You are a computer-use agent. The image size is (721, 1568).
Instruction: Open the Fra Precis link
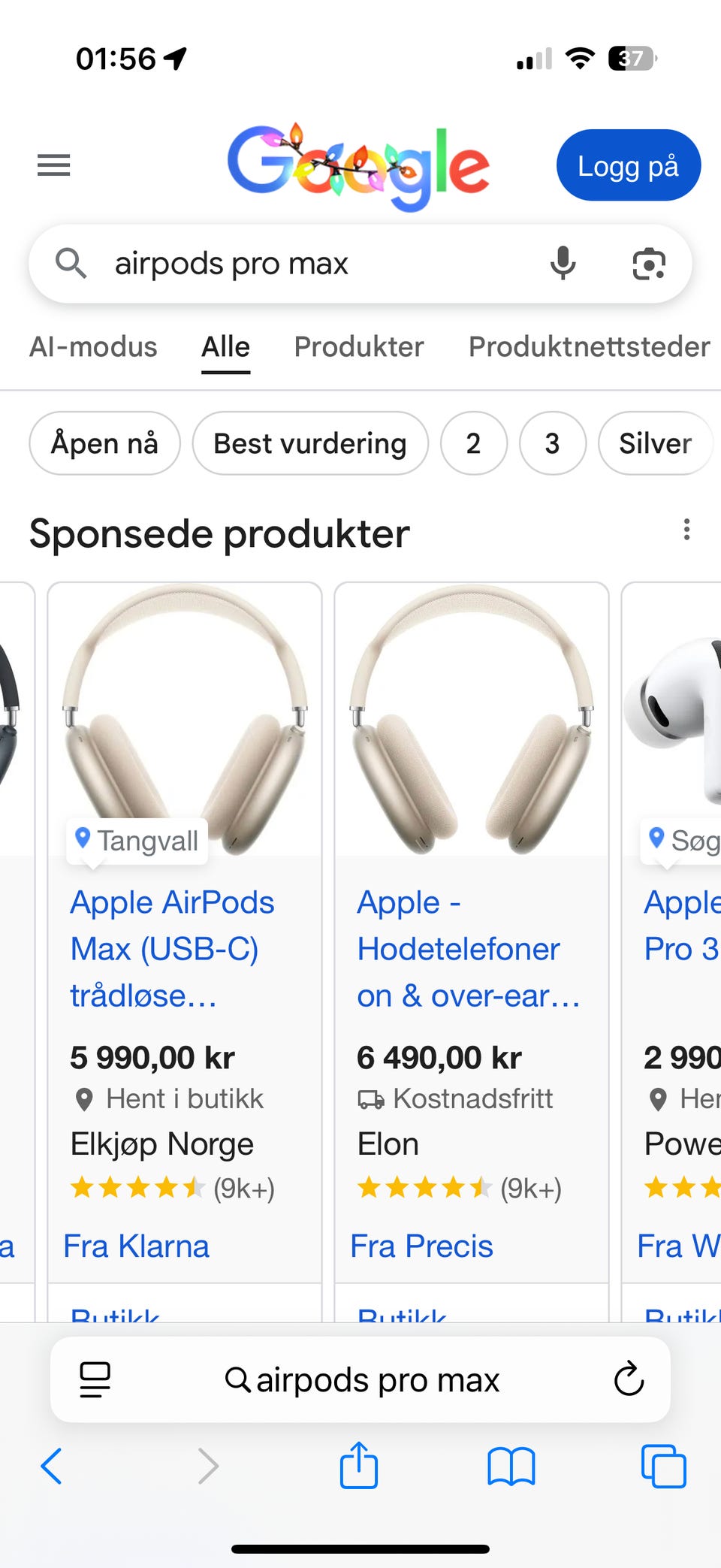[421, 1246]
